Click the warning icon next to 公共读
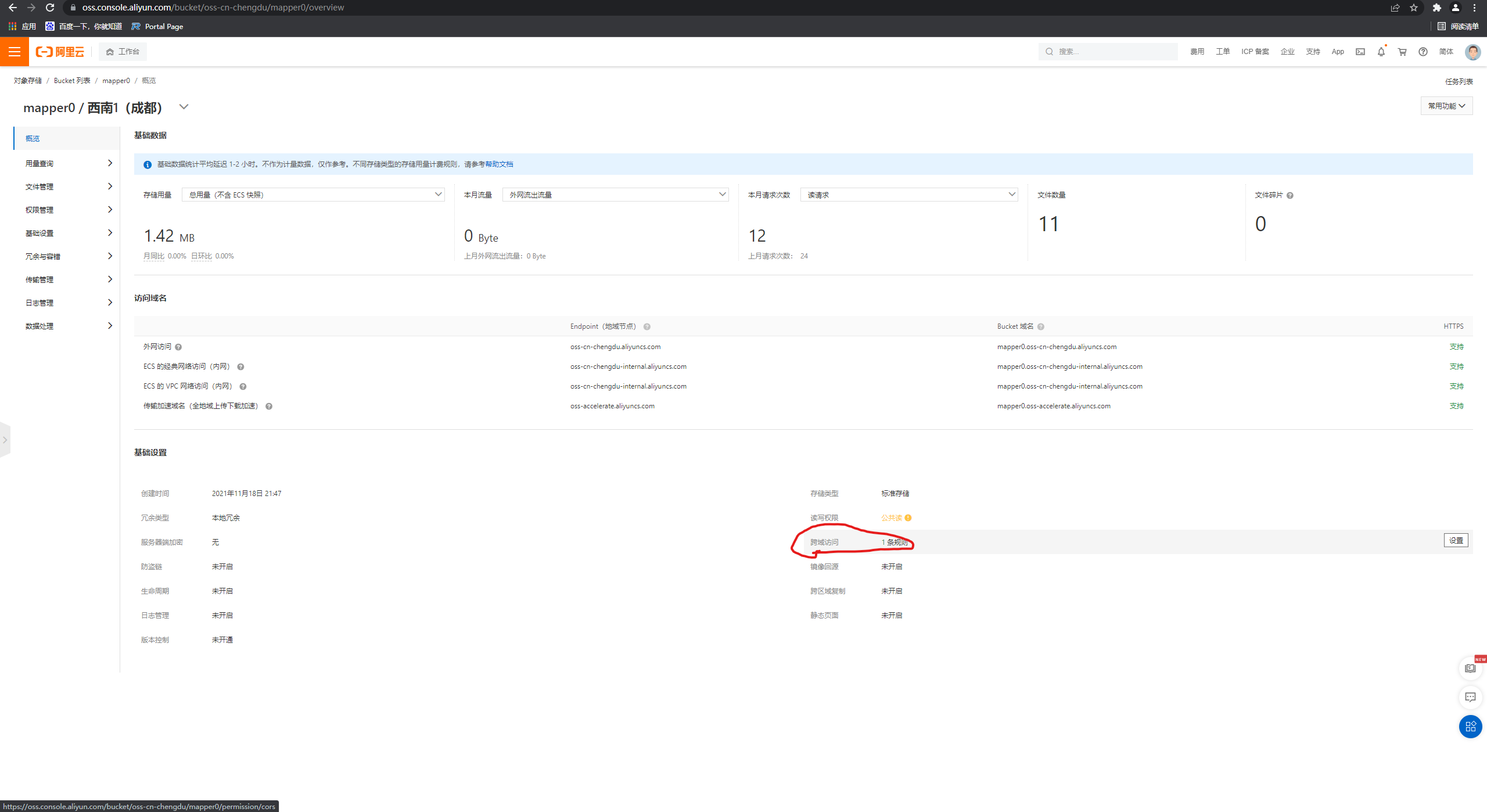 tap(908, 518)
